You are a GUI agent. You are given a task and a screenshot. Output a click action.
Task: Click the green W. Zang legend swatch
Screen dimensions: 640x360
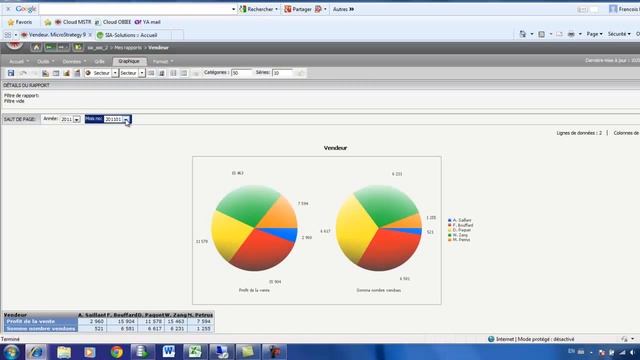[x=450, y=235]
